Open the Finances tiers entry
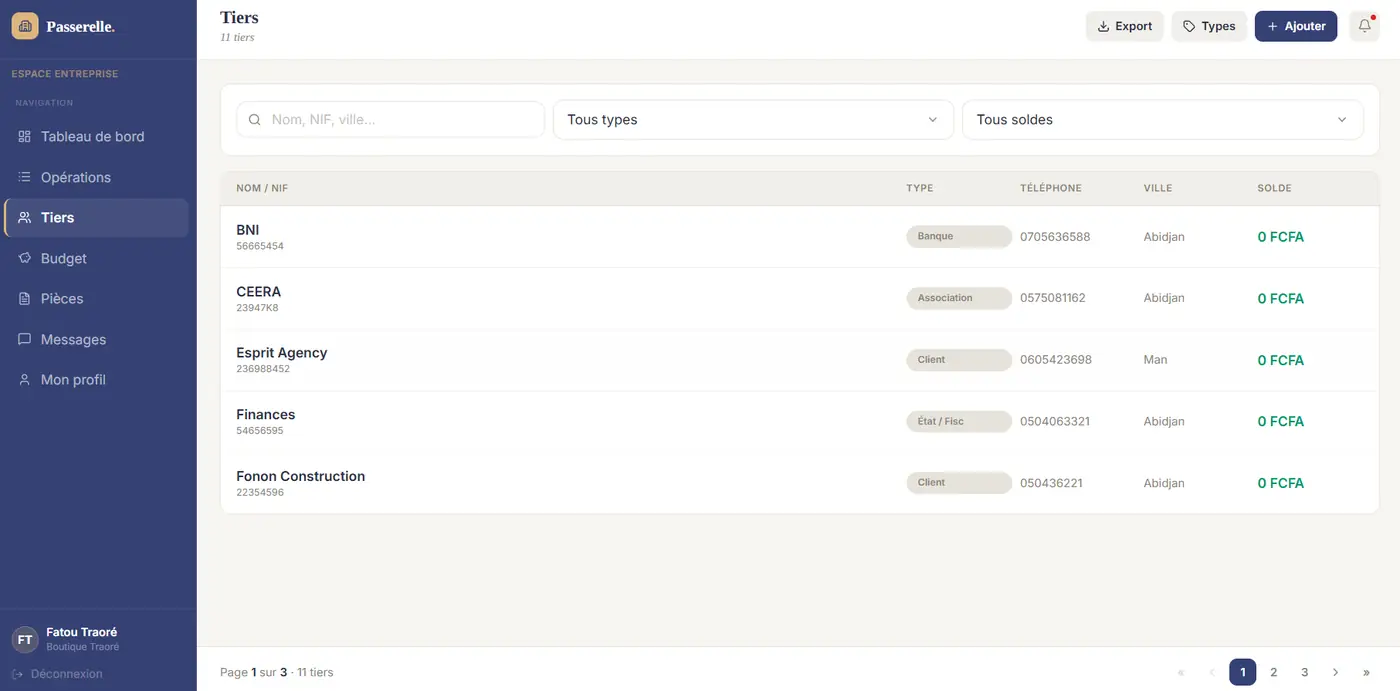Screen dimensions: 1400x691 click(800, 422)
